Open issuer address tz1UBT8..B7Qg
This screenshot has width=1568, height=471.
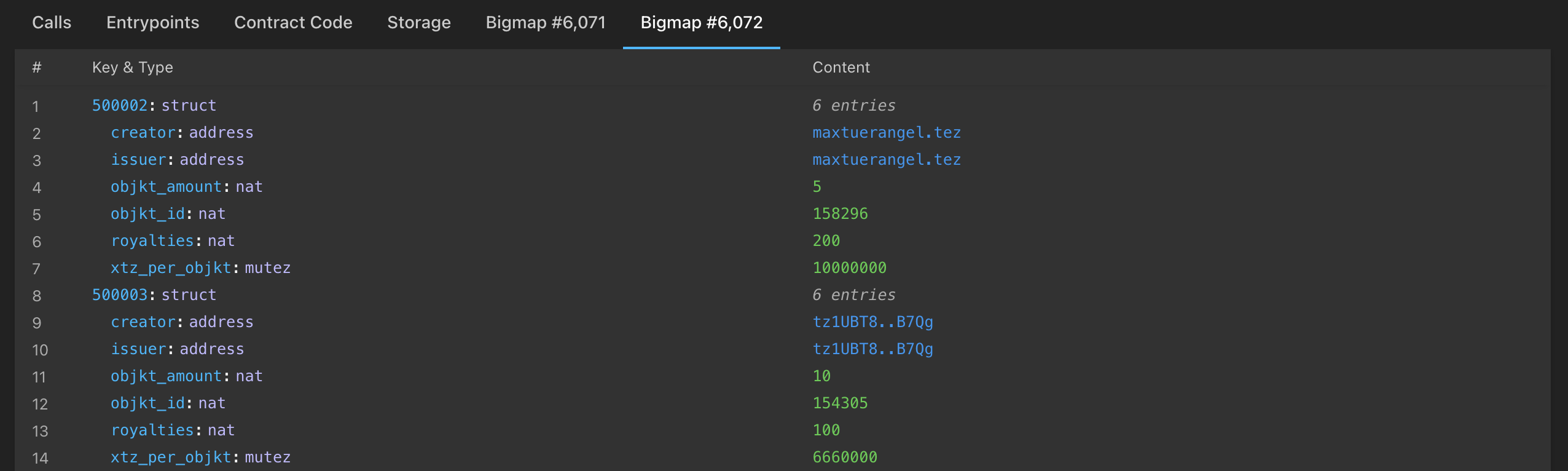click(x=872, y=349)
